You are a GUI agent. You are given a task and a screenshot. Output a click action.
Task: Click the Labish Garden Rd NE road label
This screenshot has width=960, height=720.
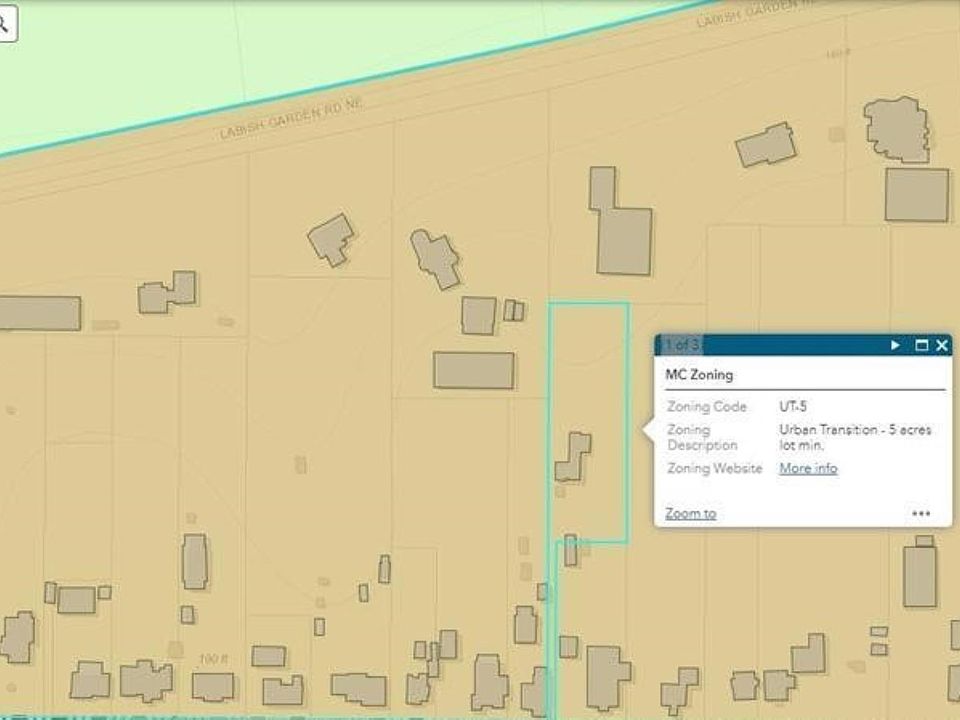pyautogui.click(x=290, y=121)
